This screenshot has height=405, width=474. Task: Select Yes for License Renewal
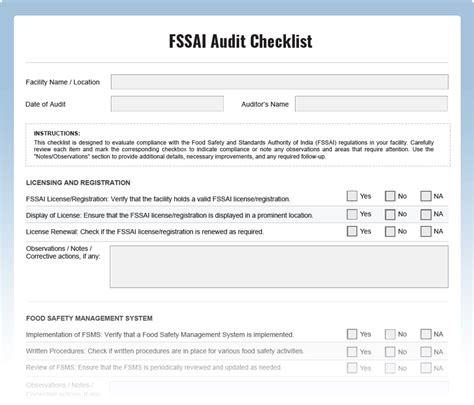coord(352,231)
